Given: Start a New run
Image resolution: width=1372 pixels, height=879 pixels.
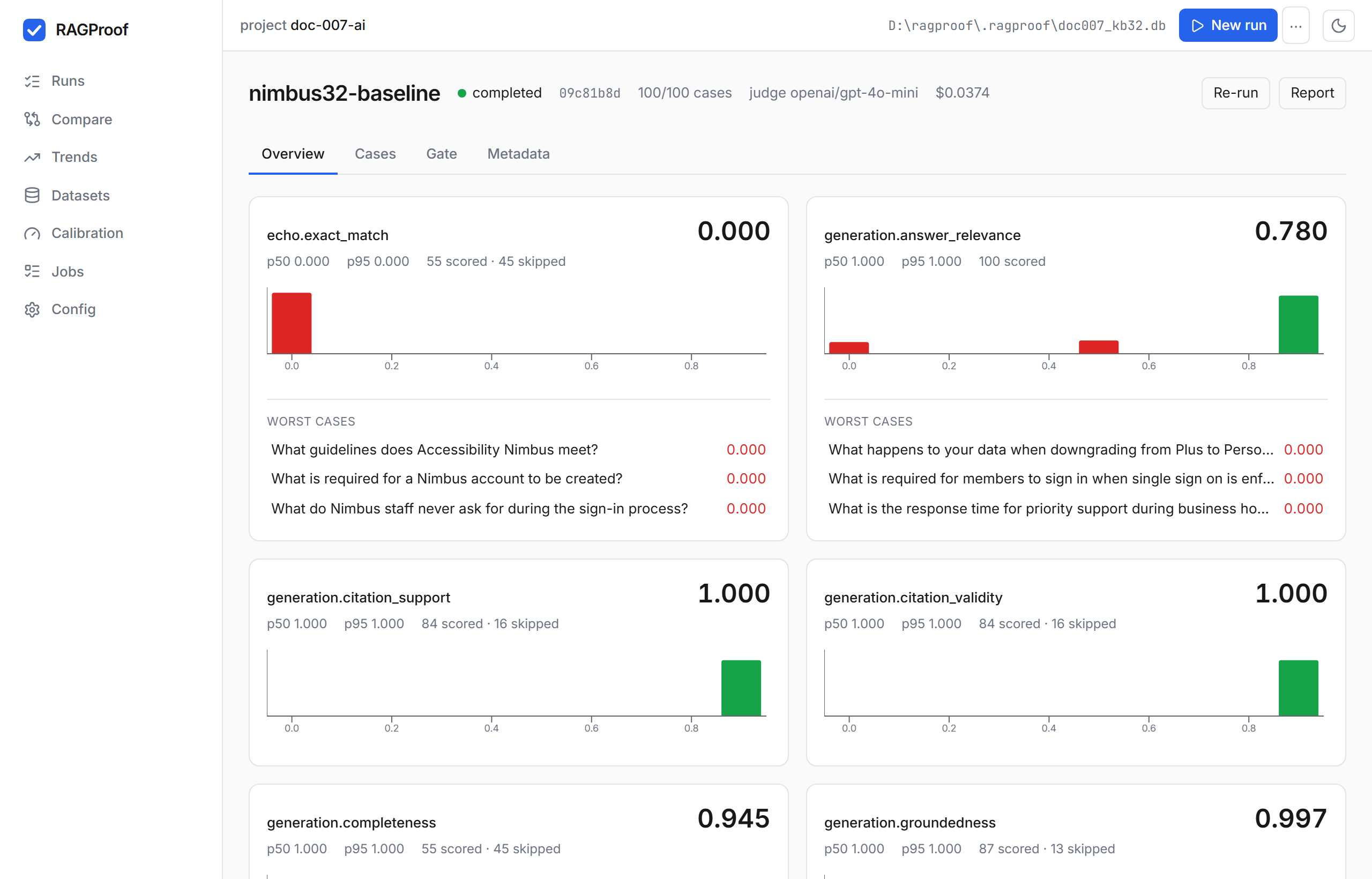Looking at the screenshot, I should tap(1228, 26).
